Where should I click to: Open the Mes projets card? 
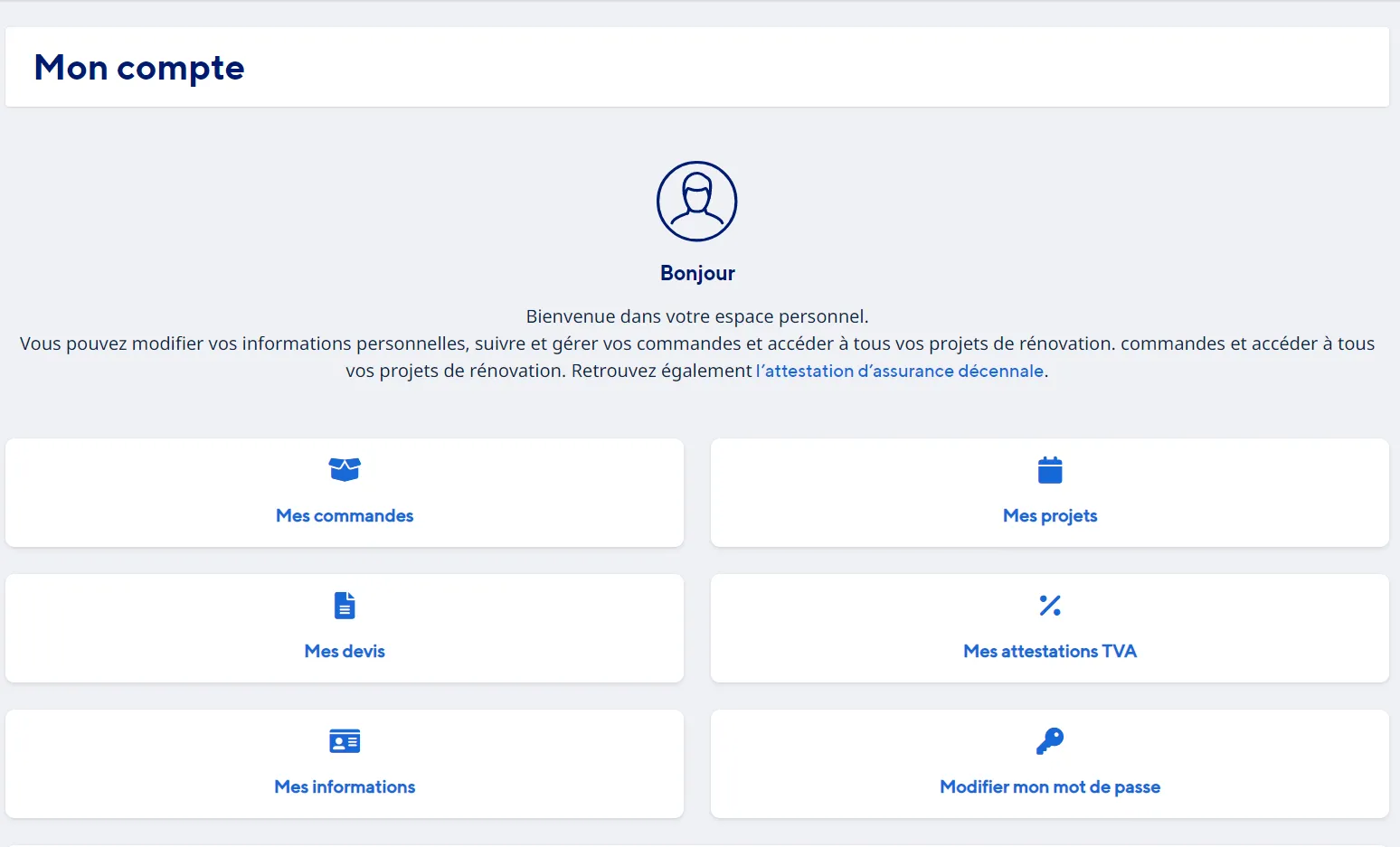[x=1049, y=493]
